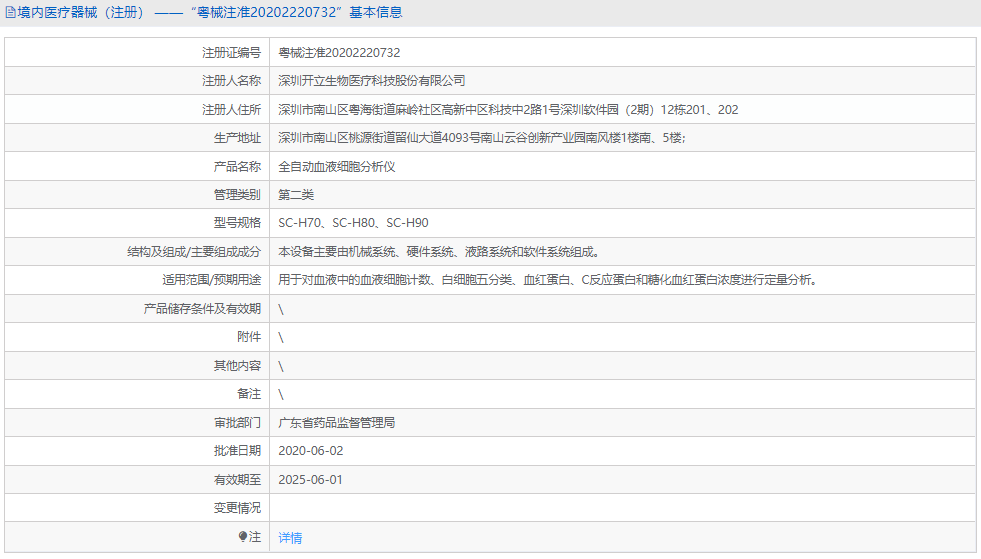This screenshot has height=559, width=981.
Task: Click the 有效期至 row label
Action: tap(237, 480)
